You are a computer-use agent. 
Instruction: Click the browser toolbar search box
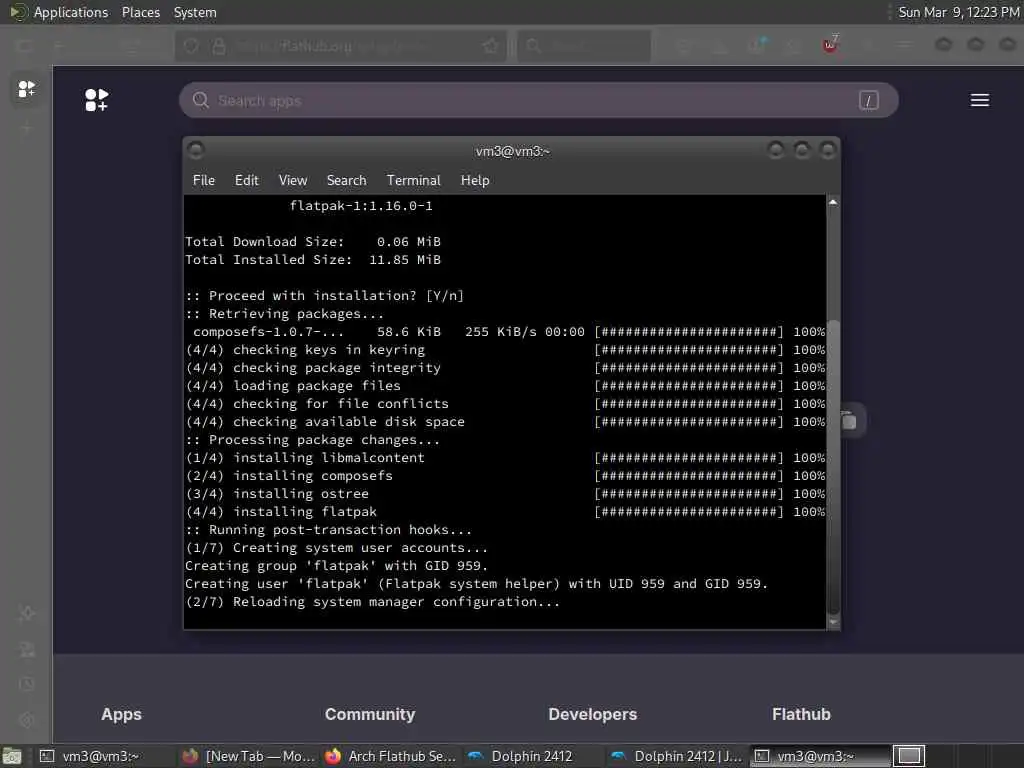pos(584,46)
